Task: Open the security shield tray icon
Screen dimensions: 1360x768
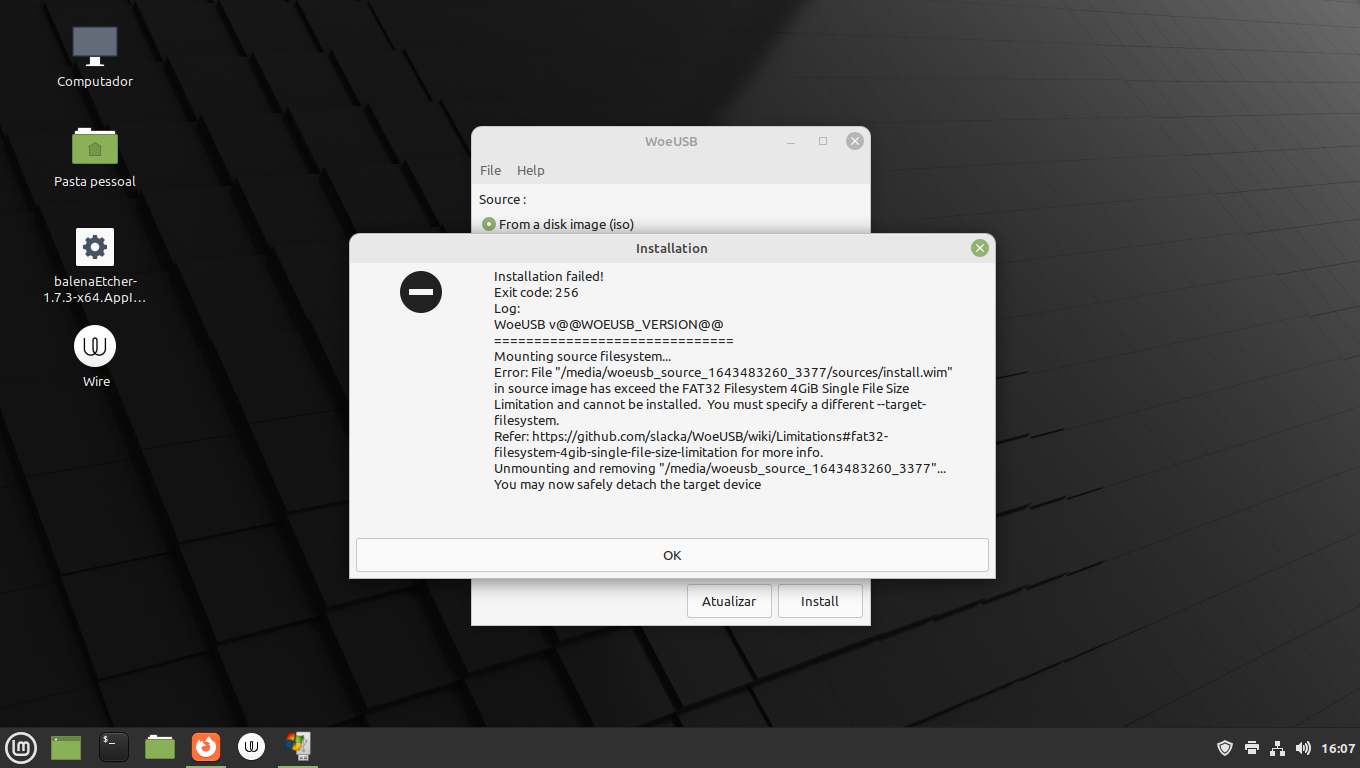Action: [1225, 748]
